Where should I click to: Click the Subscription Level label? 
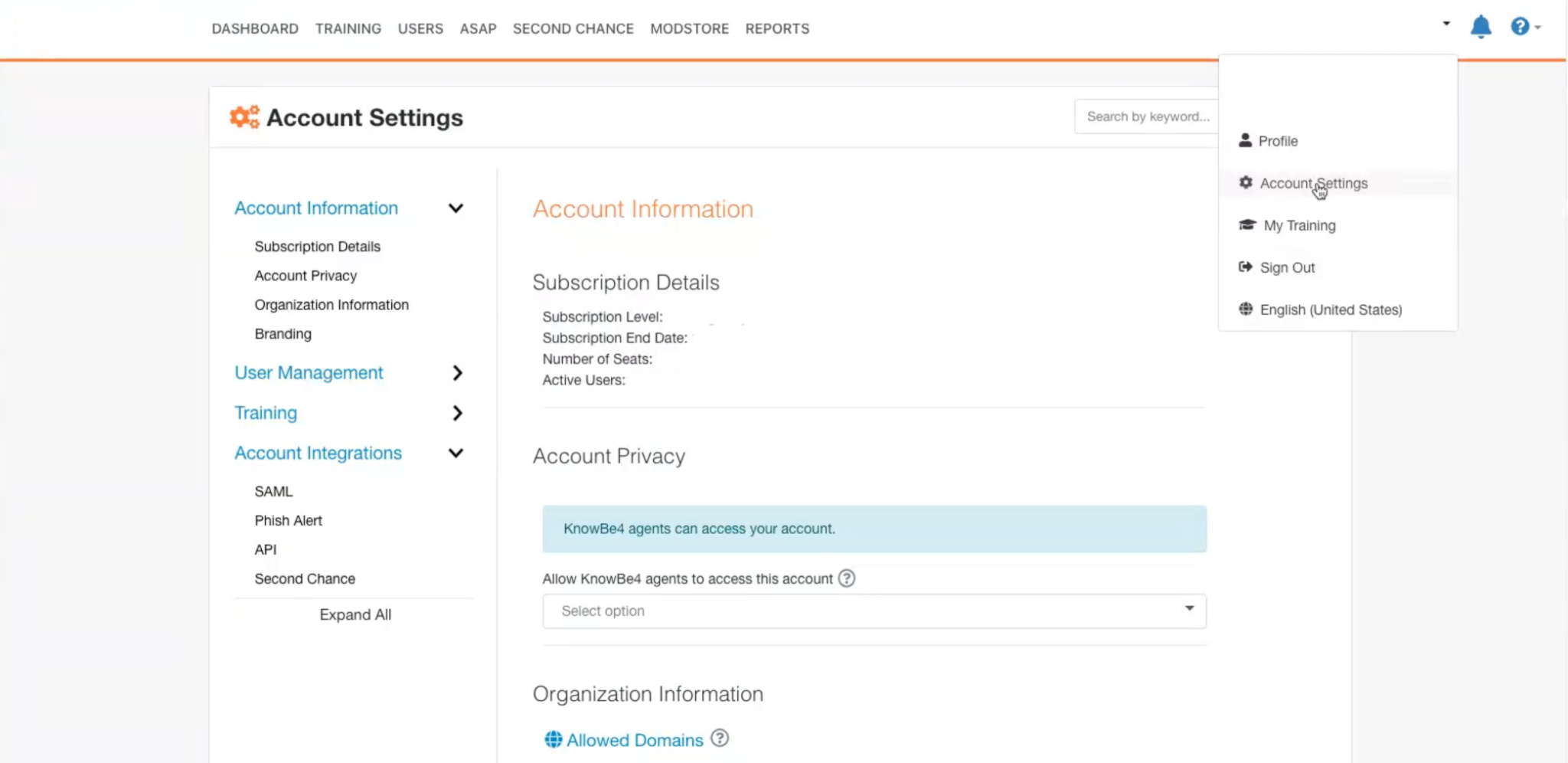pos(603,316)
